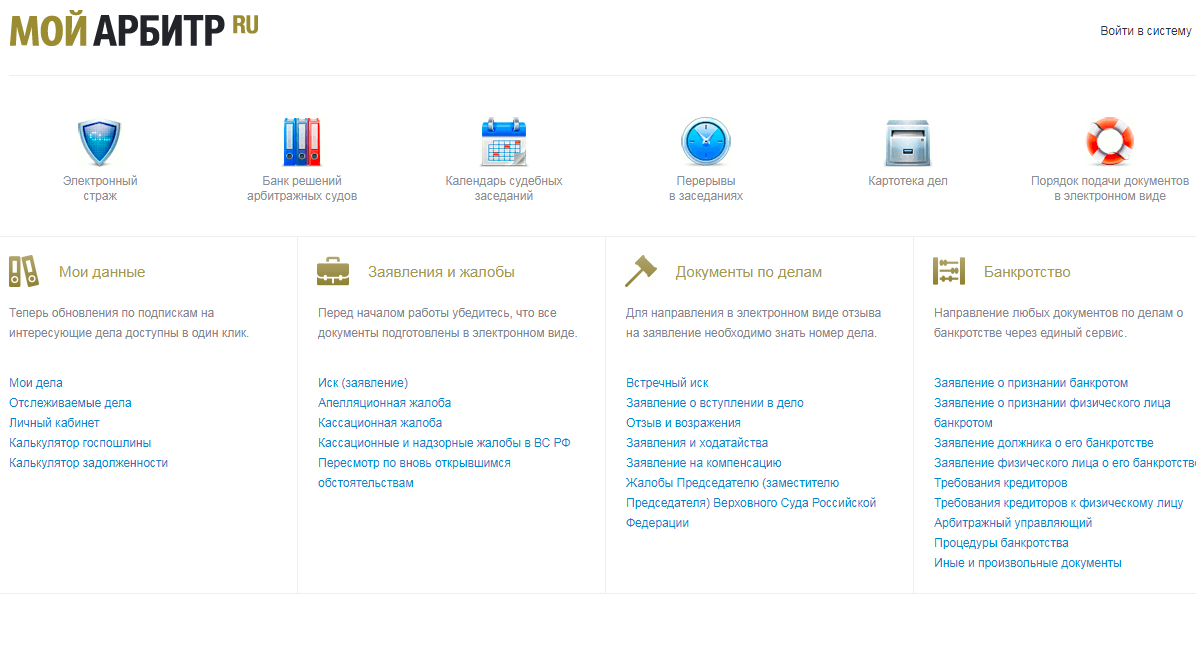The image size is (1196, 662).
Task: Click Войти в систему
Action: (x=1145, y=31)
